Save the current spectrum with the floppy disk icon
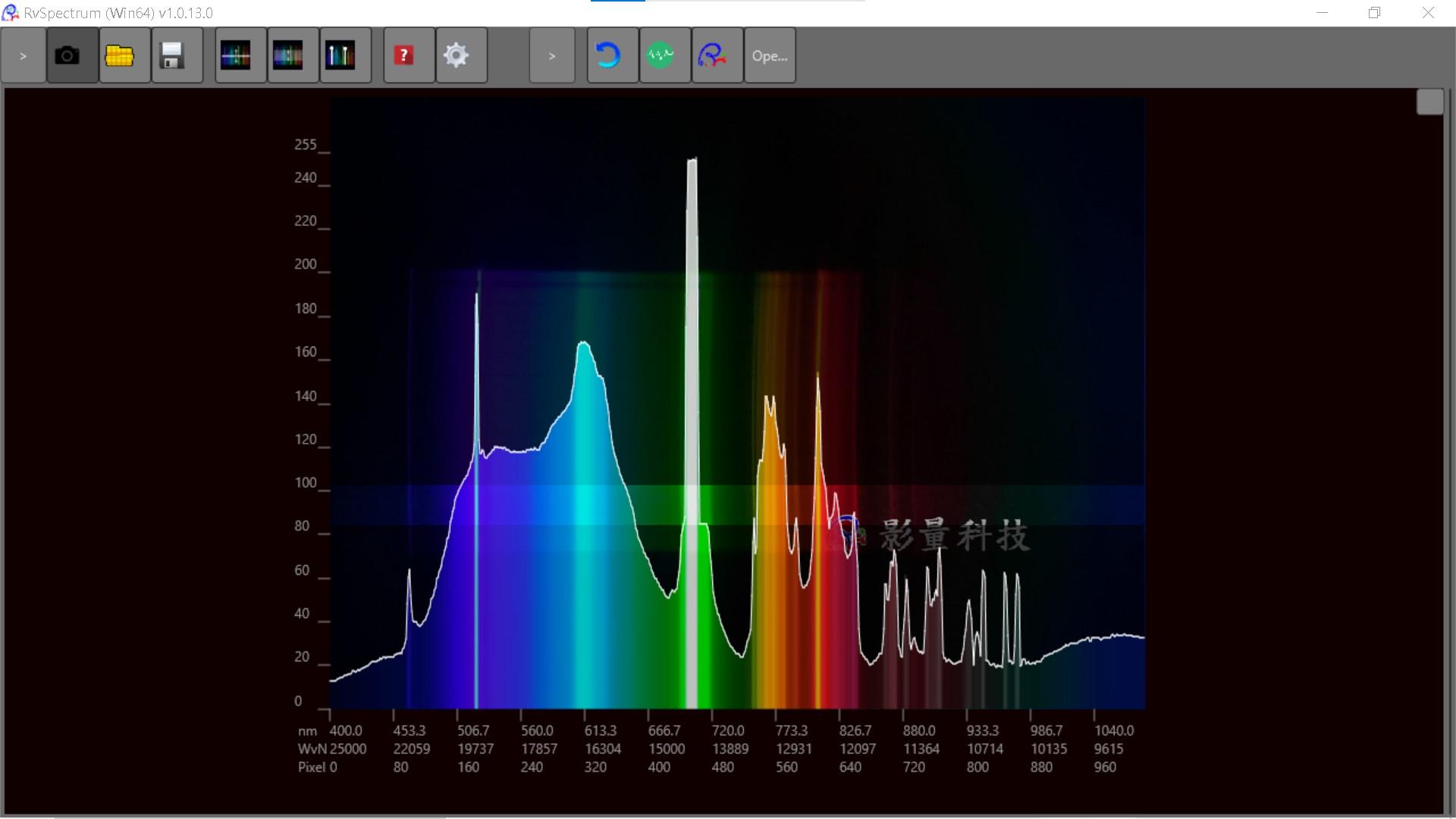 tap(176, 55)
